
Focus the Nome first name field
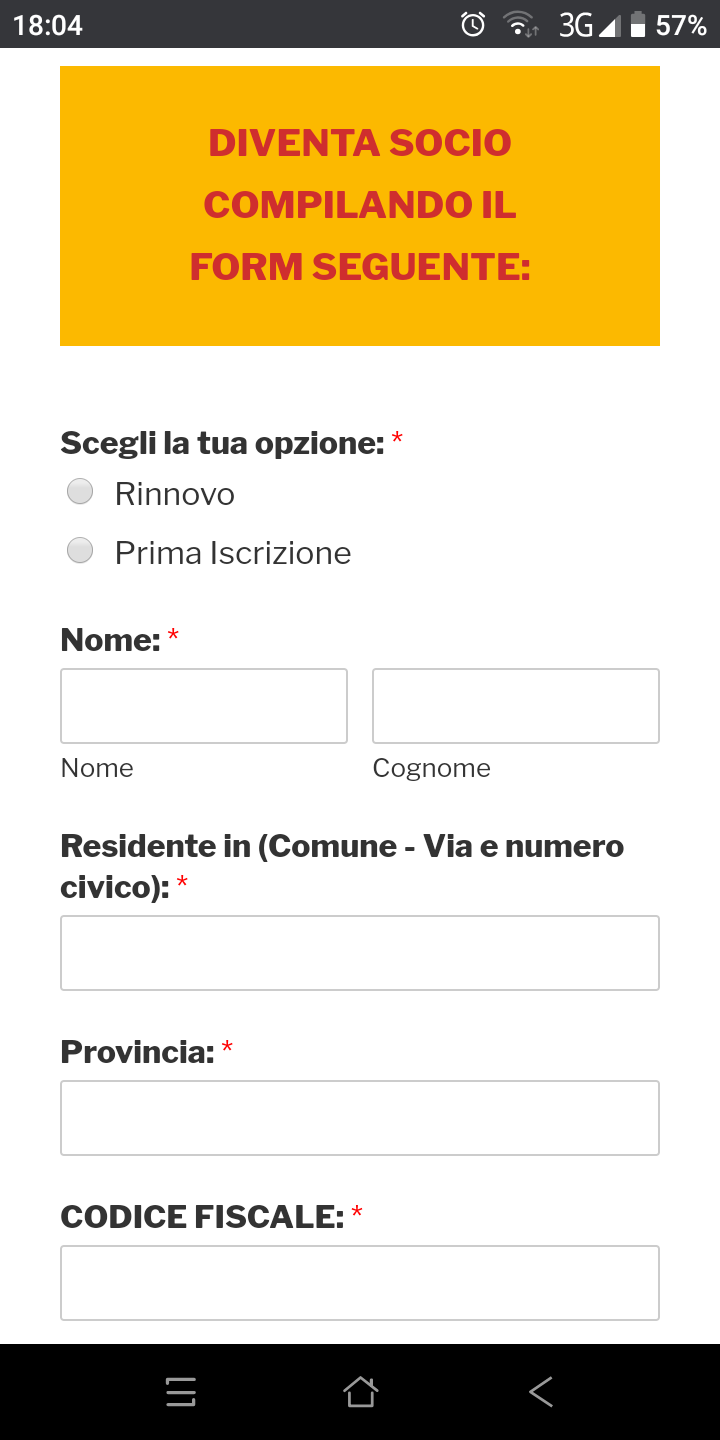coord(204,706)
